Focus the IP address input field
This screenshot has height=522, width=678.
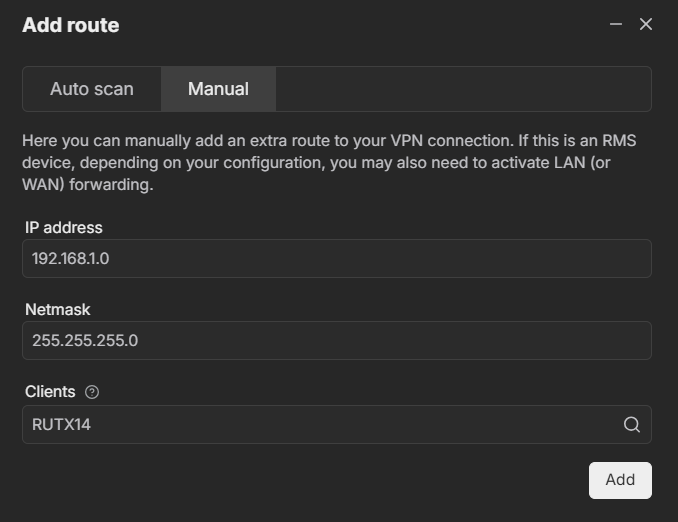336,258
